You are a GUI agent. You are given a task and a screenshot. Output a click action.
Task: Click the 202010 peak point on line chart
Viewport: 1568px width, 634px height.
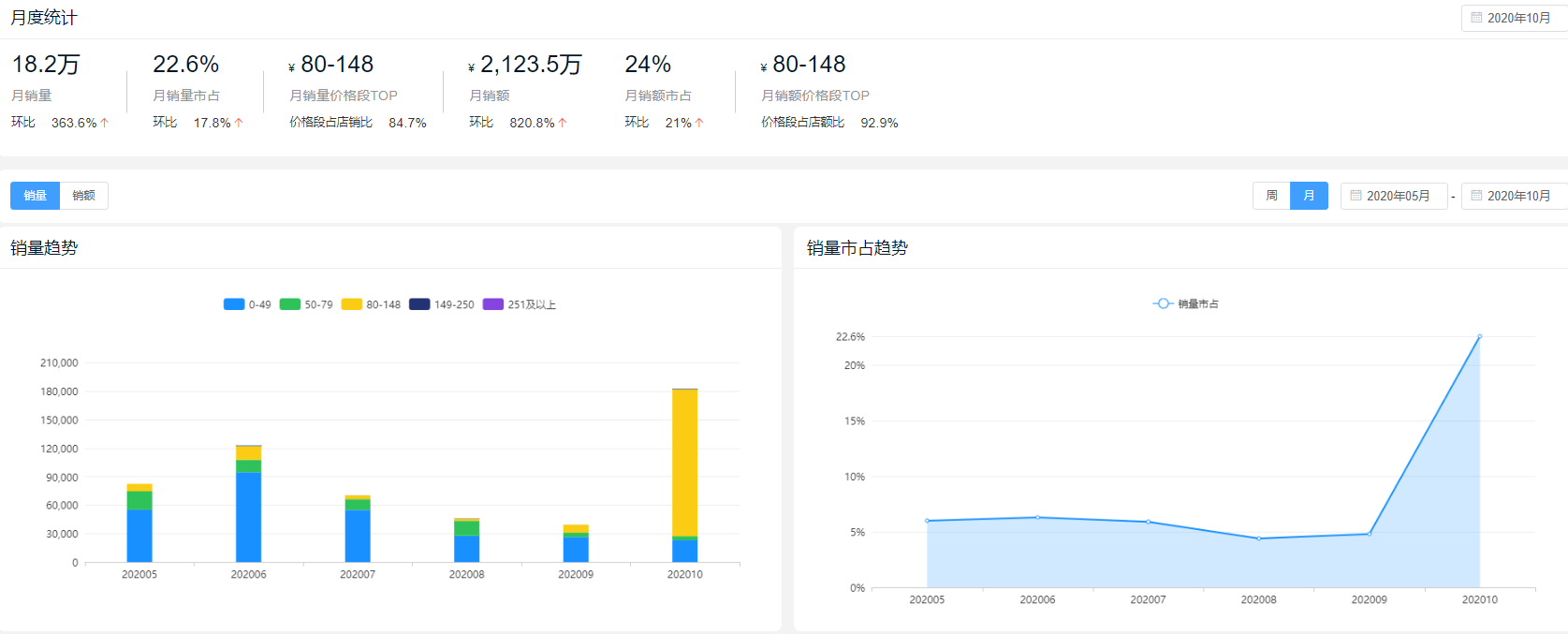pos(1480,336)
